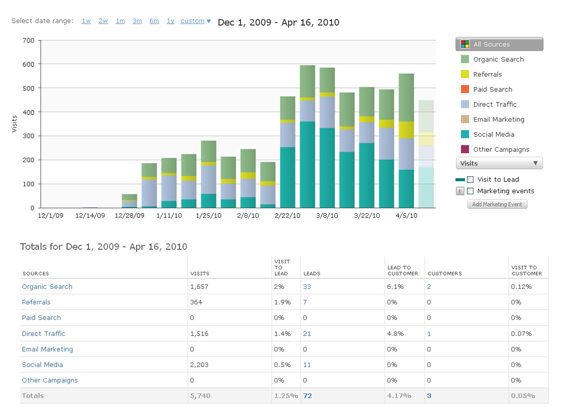Open the 7 leads link for Referrals
The image size is (587, 412).
pos(305,302)
